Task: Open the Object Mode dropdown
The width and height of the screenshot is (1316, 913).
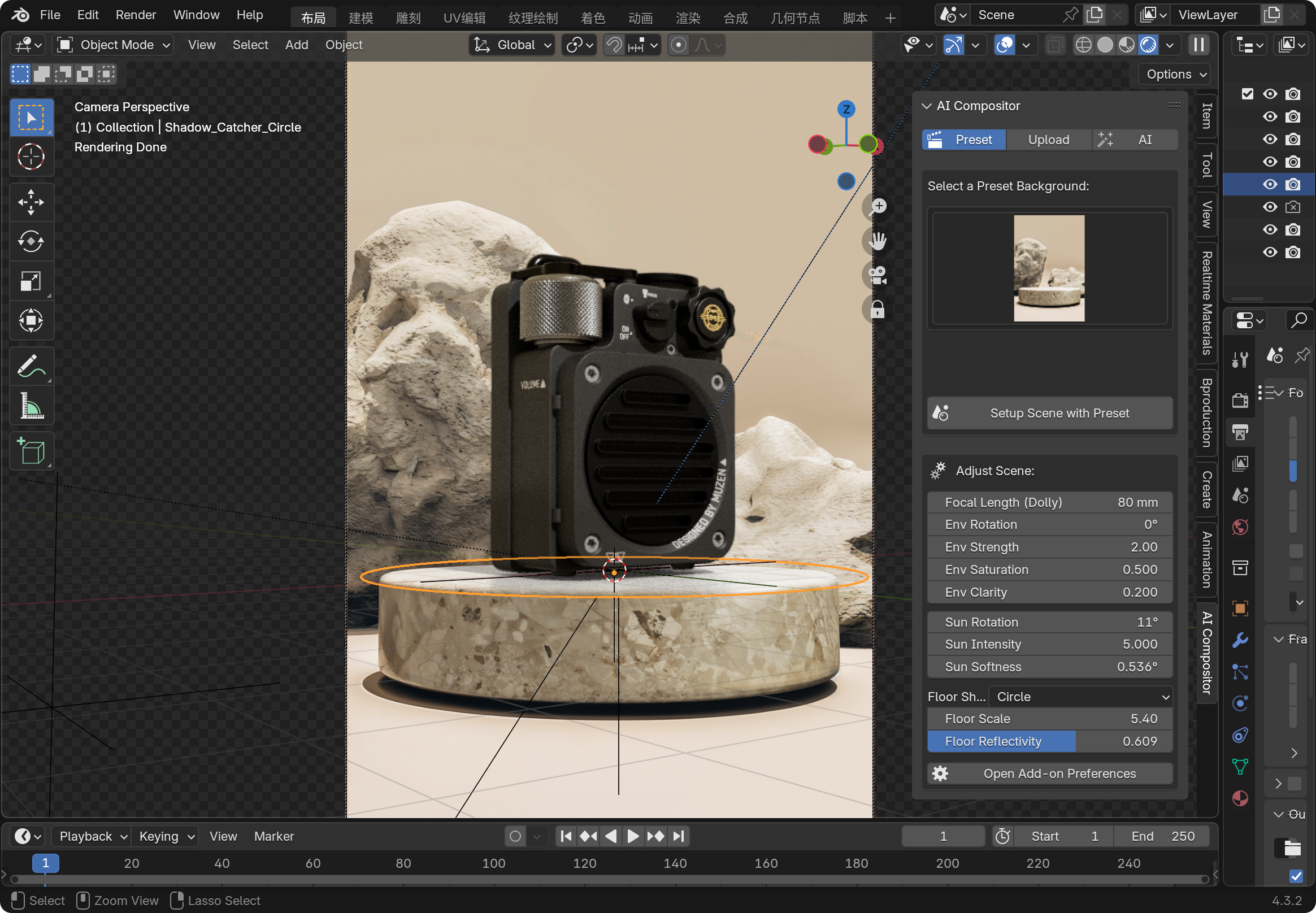Action: [x=112, y=45]
